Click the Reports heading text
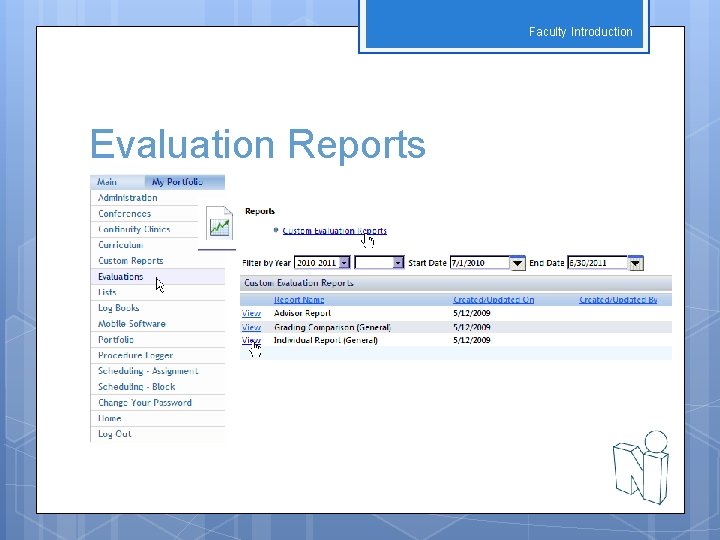The image size is (720, 540). click(x=260, y=211)
